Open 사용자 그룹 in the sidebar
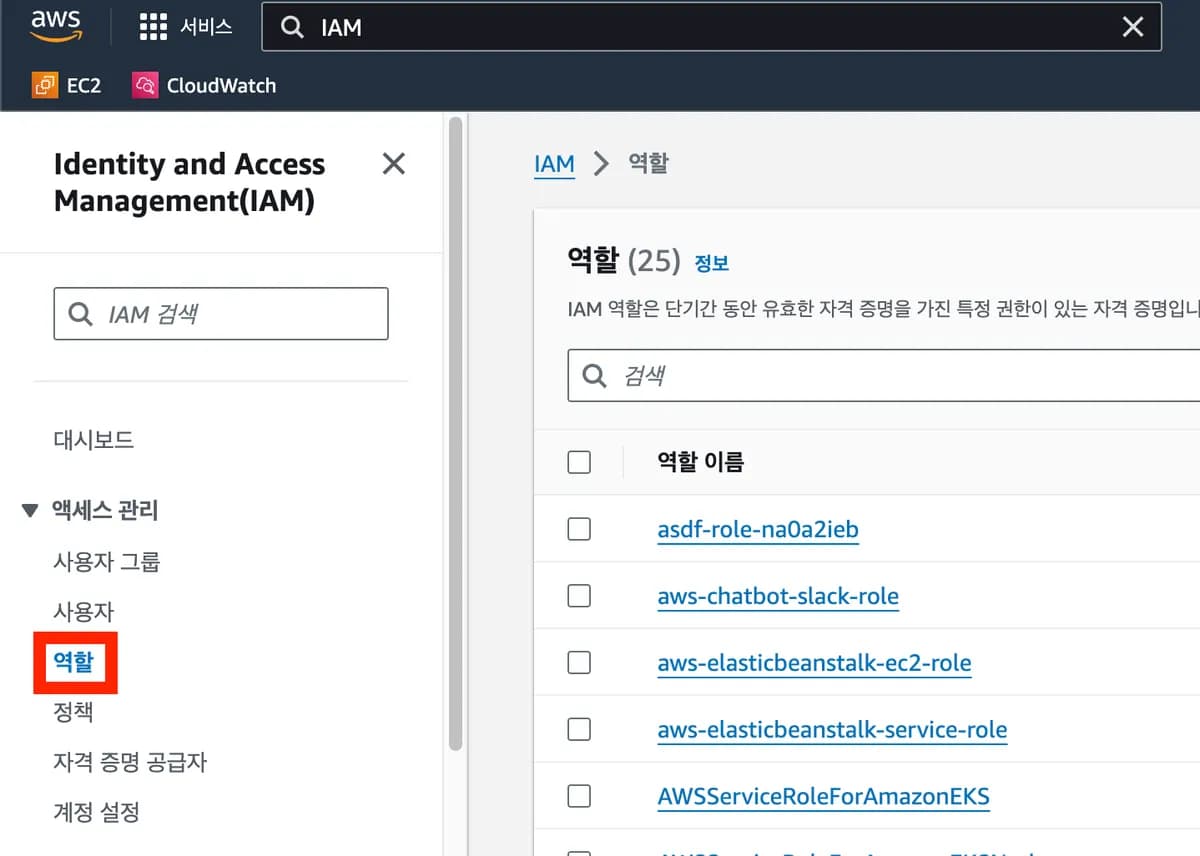 pyautogui.click(x=107, y=562)
